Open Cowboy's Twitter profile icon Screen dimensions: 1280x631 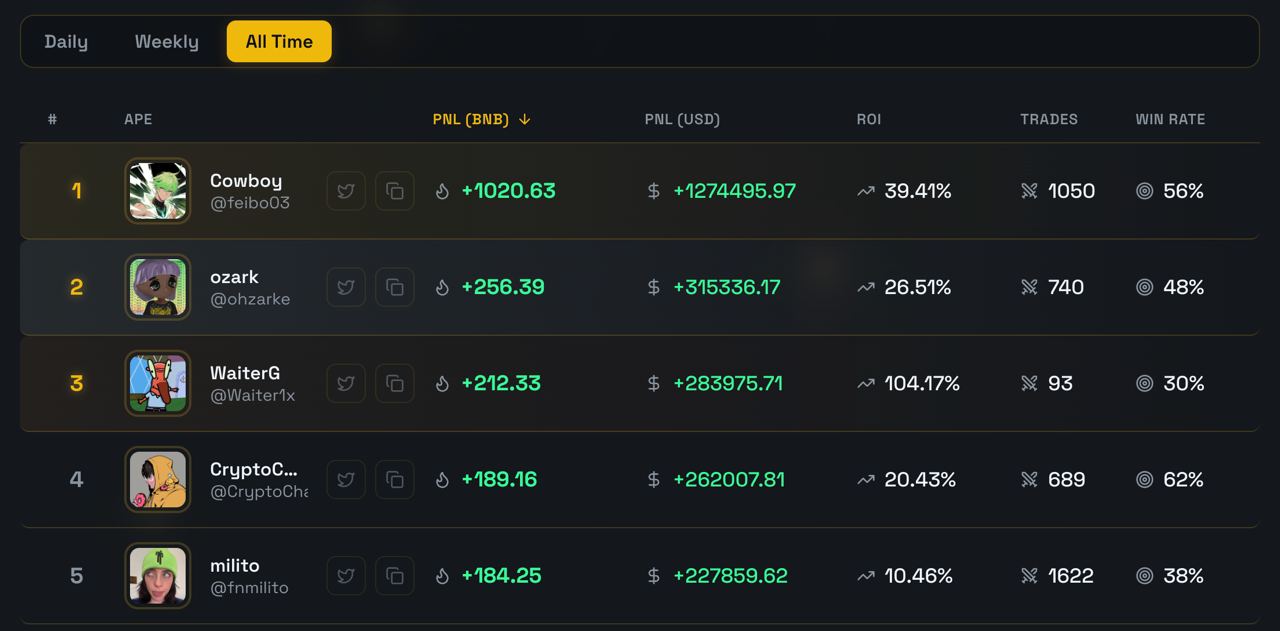pyautogui.click(x=346, y=191)
